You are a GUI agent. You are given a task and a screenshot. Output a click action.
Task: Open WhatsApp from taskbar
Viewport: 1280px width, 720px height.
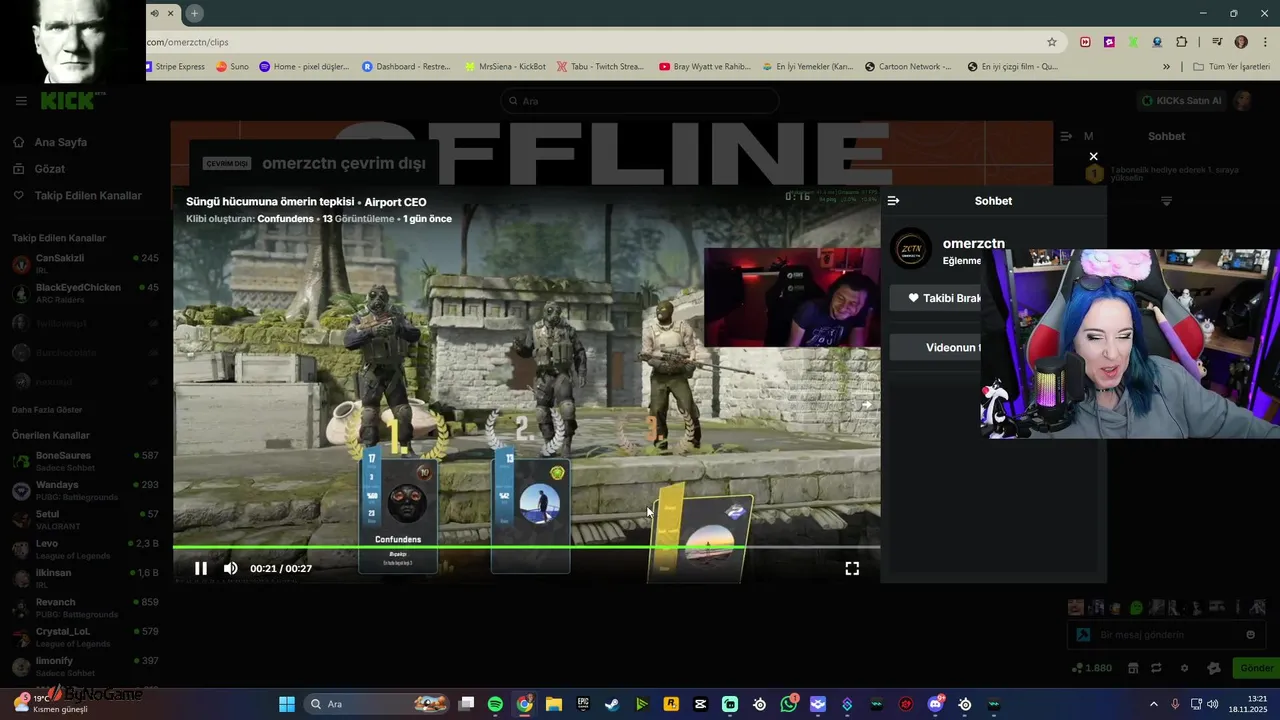point(789,704)
